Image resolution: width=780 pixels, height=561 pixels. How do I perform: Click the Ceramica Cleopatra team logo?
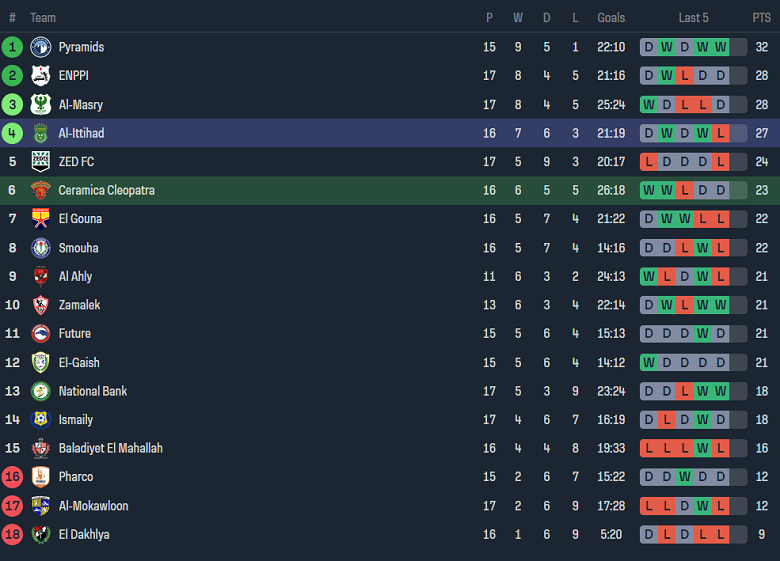click(x=40, y=190)
